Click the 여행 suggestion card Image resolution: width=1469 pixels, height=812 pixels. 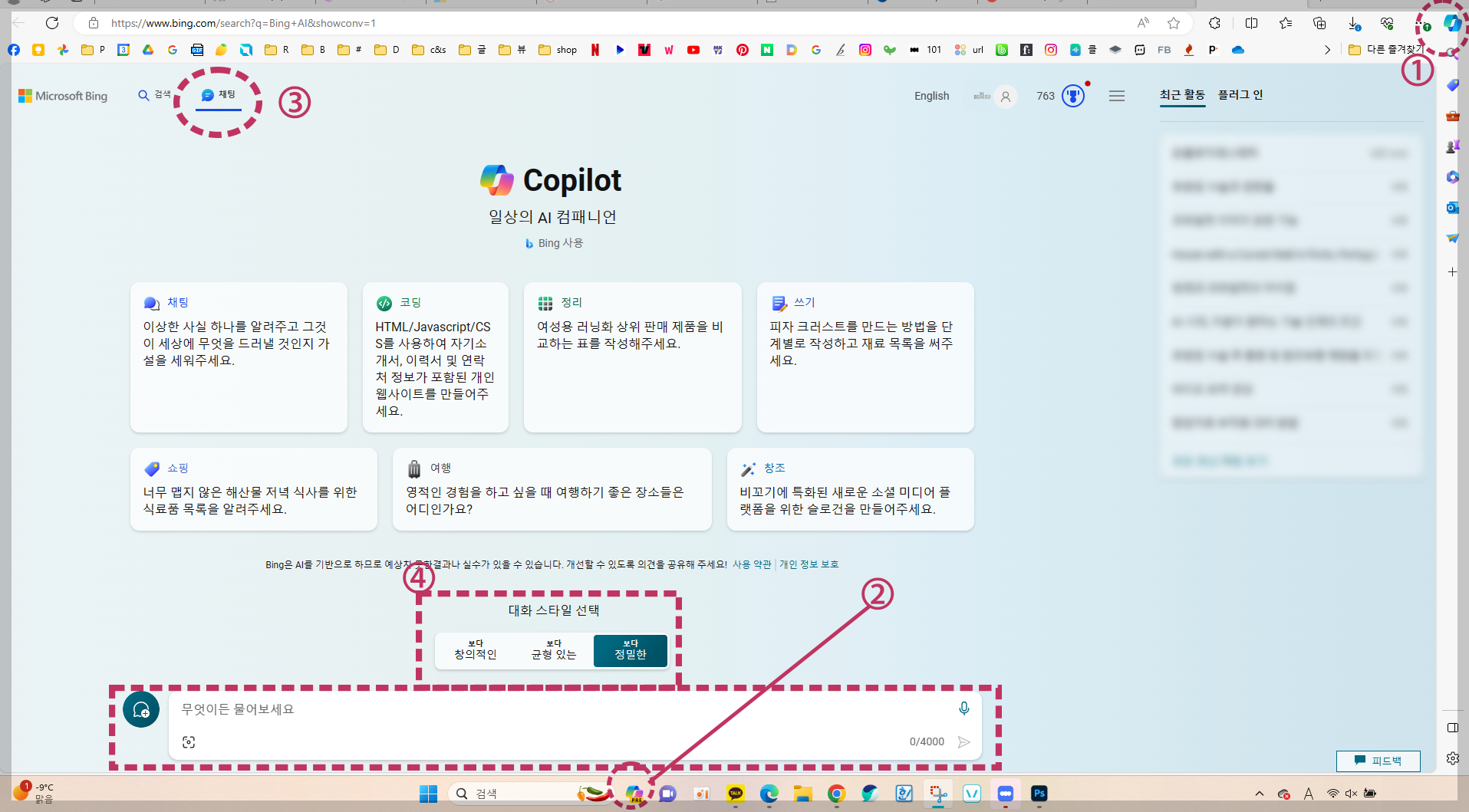[x=552, y=489]
